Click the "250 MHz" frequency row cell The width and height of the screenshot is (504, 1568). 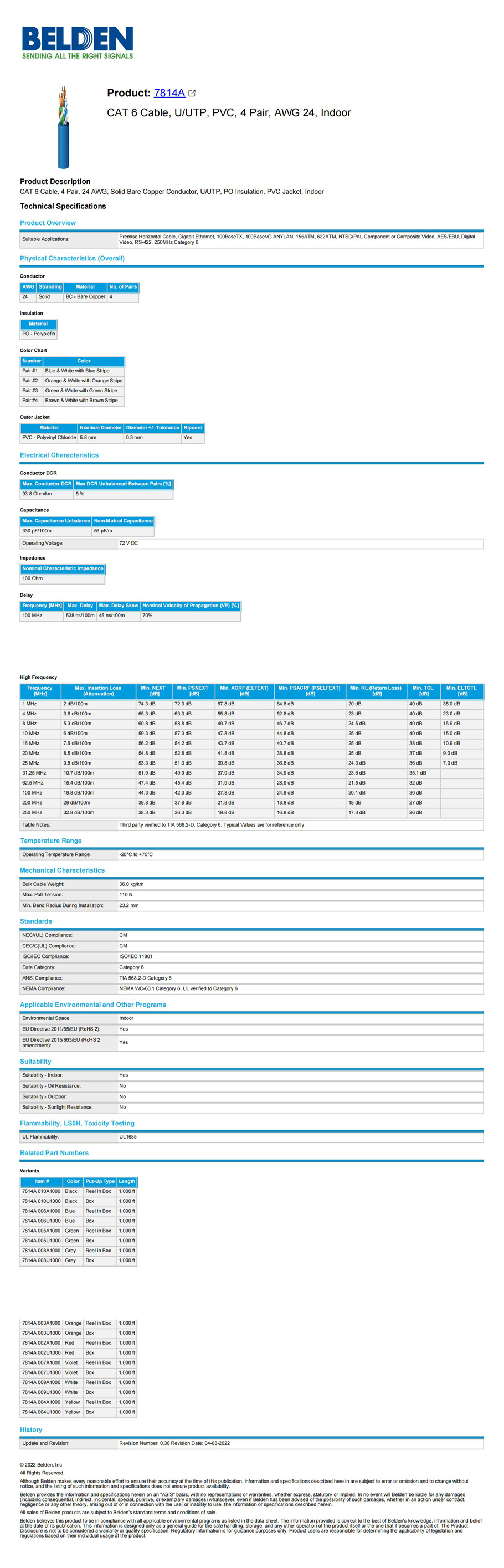pos(41,813)
